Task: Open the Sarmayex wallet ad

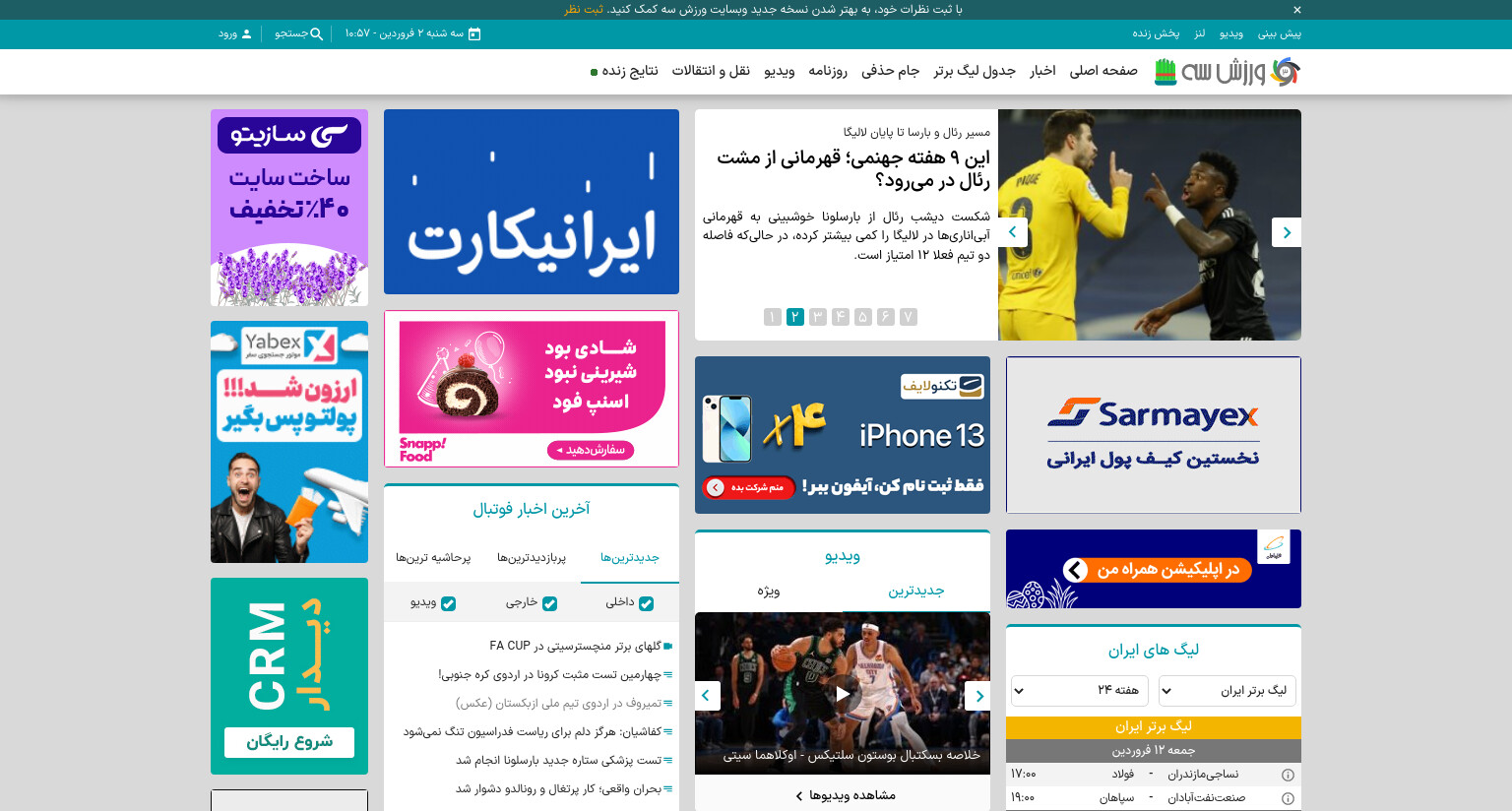Action: (1154, 435)
